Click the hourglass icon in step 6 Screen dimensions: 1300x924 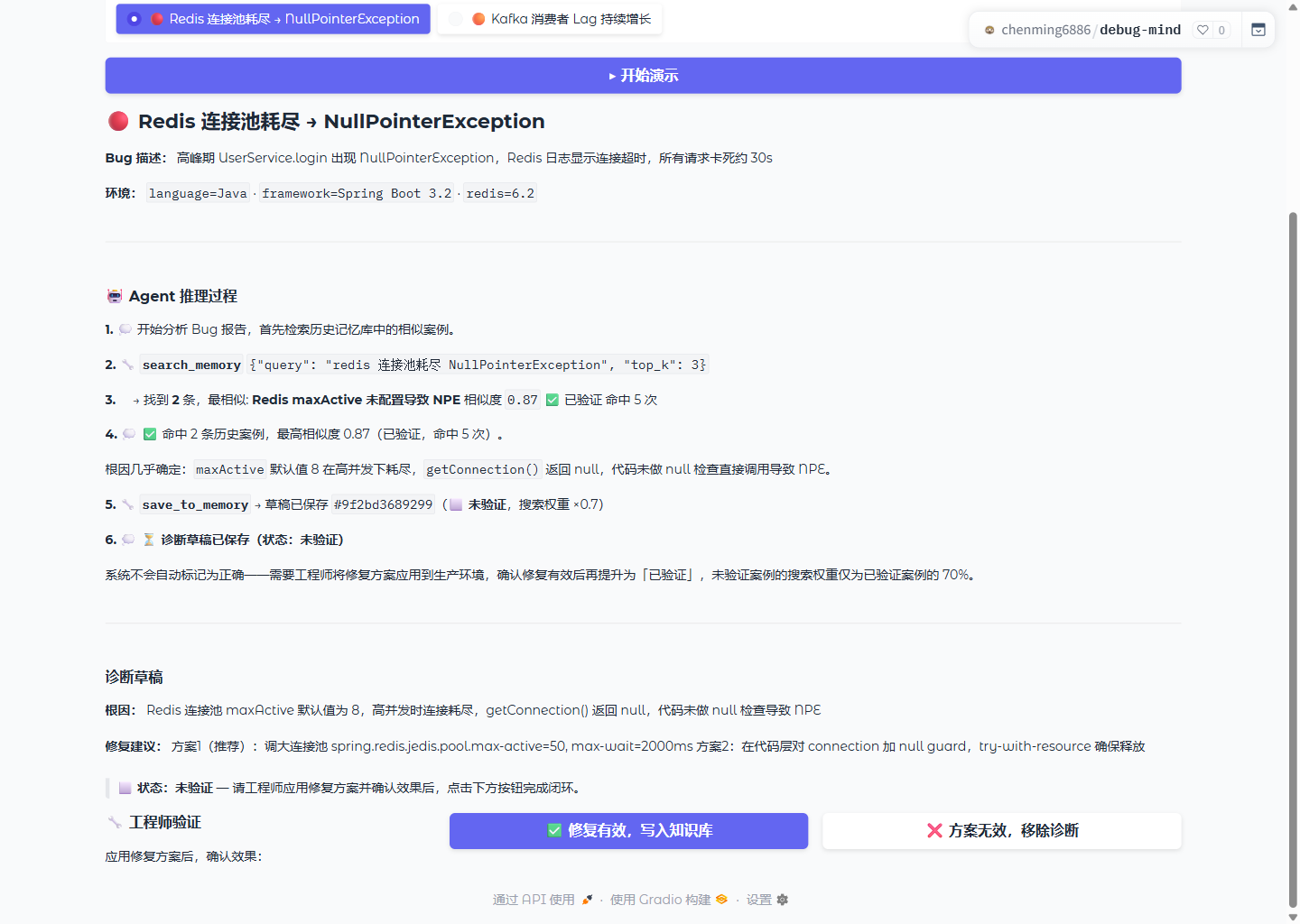tap(149, 540)
